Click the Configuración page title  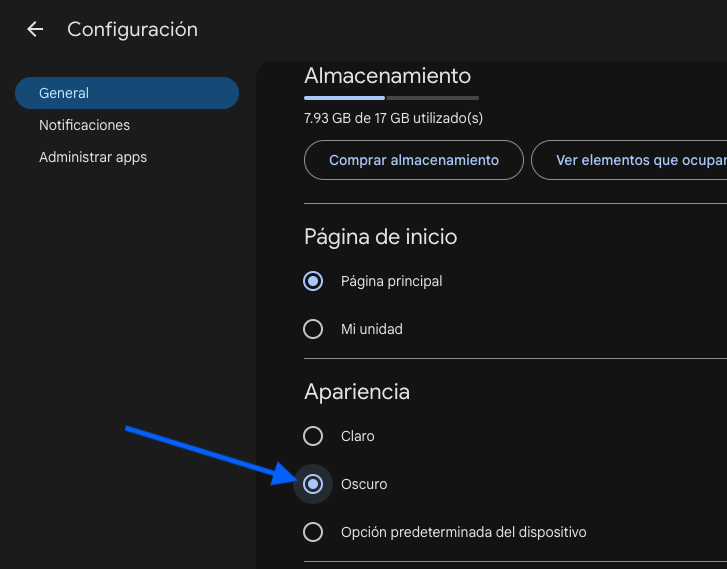click(x=132, y=30)
